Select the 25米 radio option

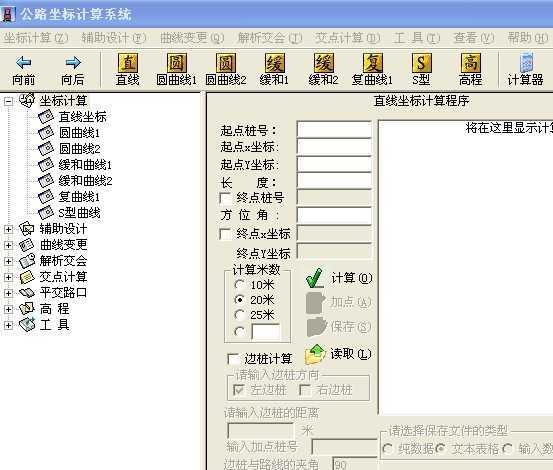[x=239, y=315]
